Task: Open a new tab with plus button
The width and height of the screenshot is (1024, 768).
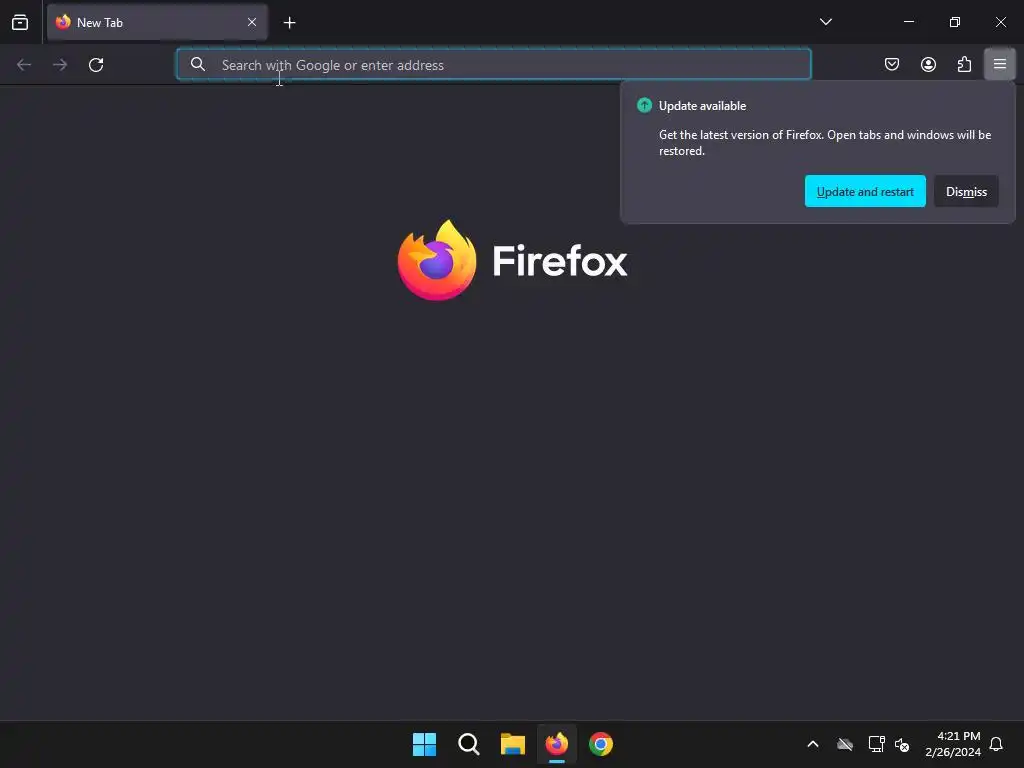Action: [289, 23]
